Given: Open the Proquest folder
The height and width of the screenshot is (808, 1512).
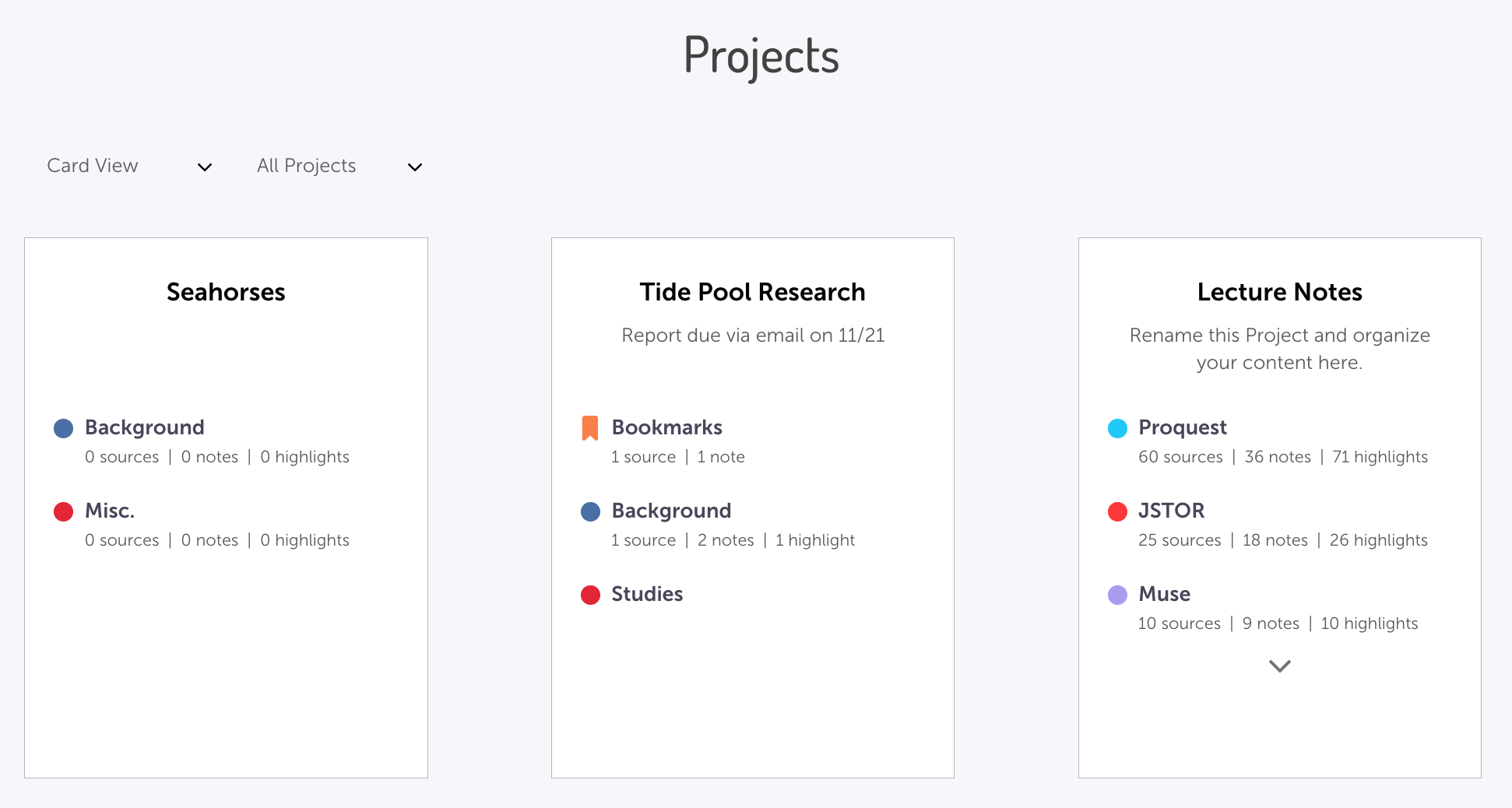Looking at the screenshot, I should pos(1183,427).
